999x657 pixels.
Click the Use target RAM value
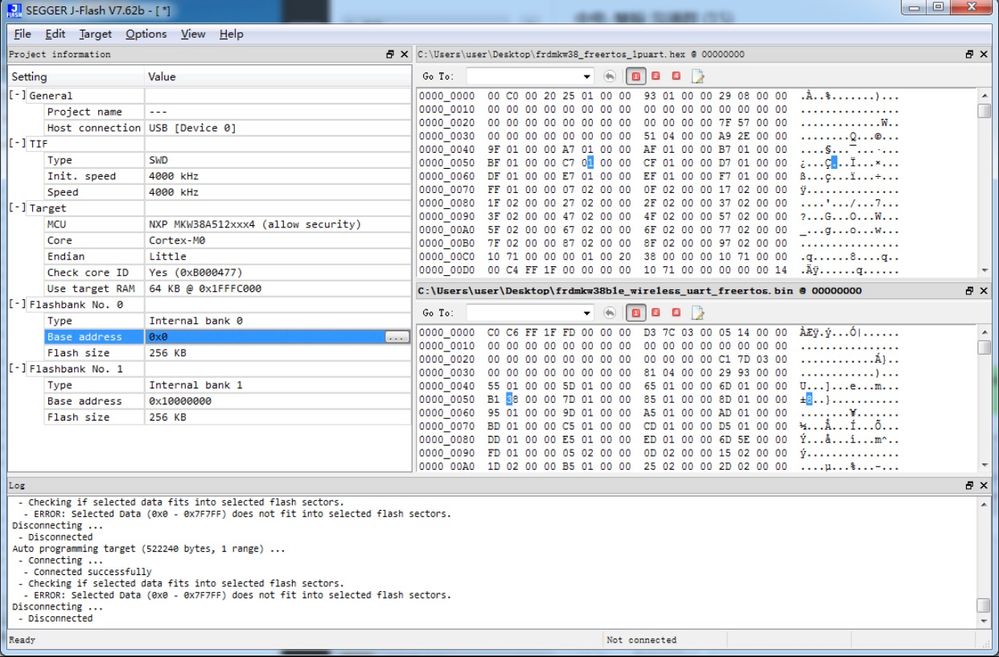205,289
